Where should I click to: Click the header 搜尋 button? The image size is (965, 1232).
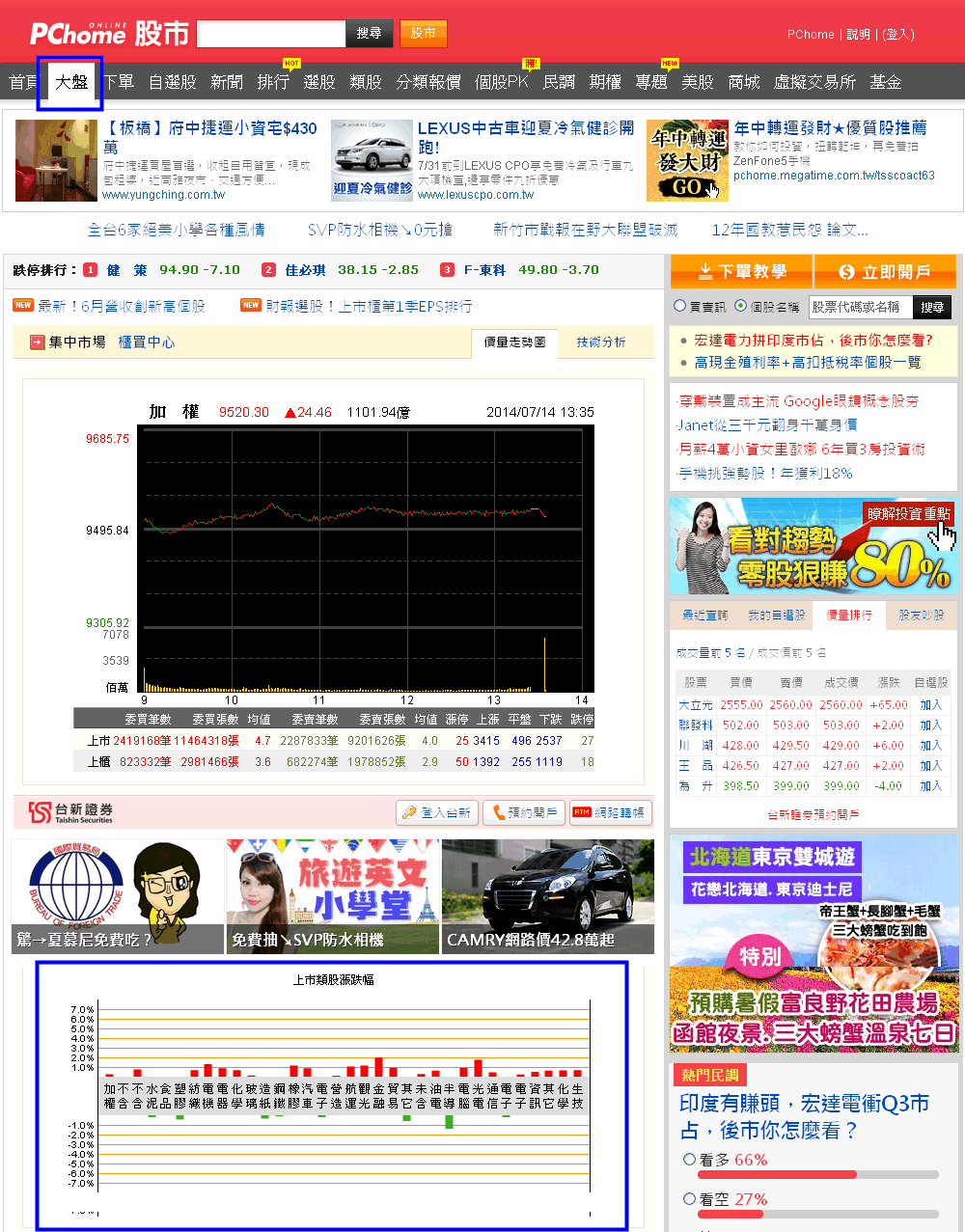pyautogui.click(x=370, y=34)
